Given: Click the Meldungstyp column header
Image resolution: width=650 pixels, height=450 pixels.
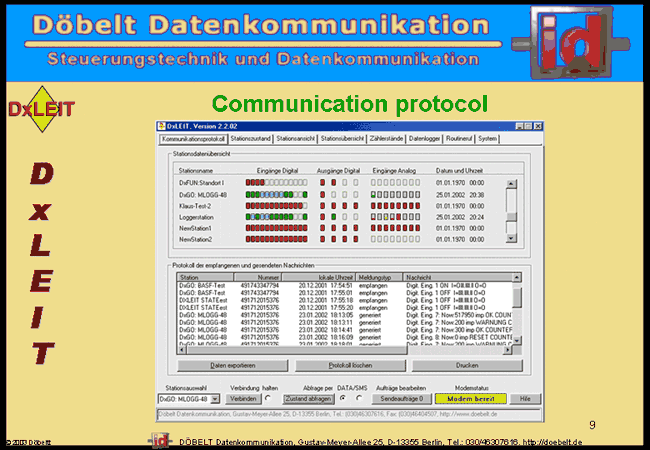Looking at the screenshot, I should click(379, 277).
